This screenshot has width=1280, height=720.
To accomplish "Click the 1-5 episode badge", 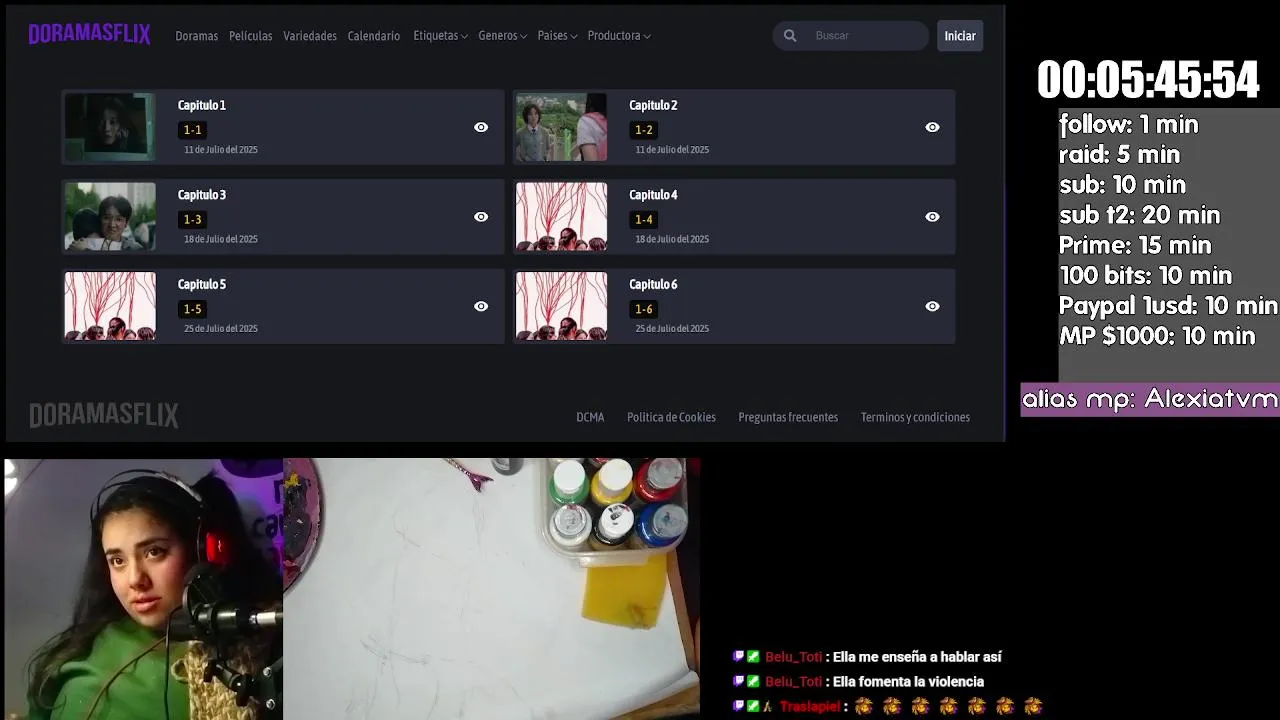I will tap(192, 309).
